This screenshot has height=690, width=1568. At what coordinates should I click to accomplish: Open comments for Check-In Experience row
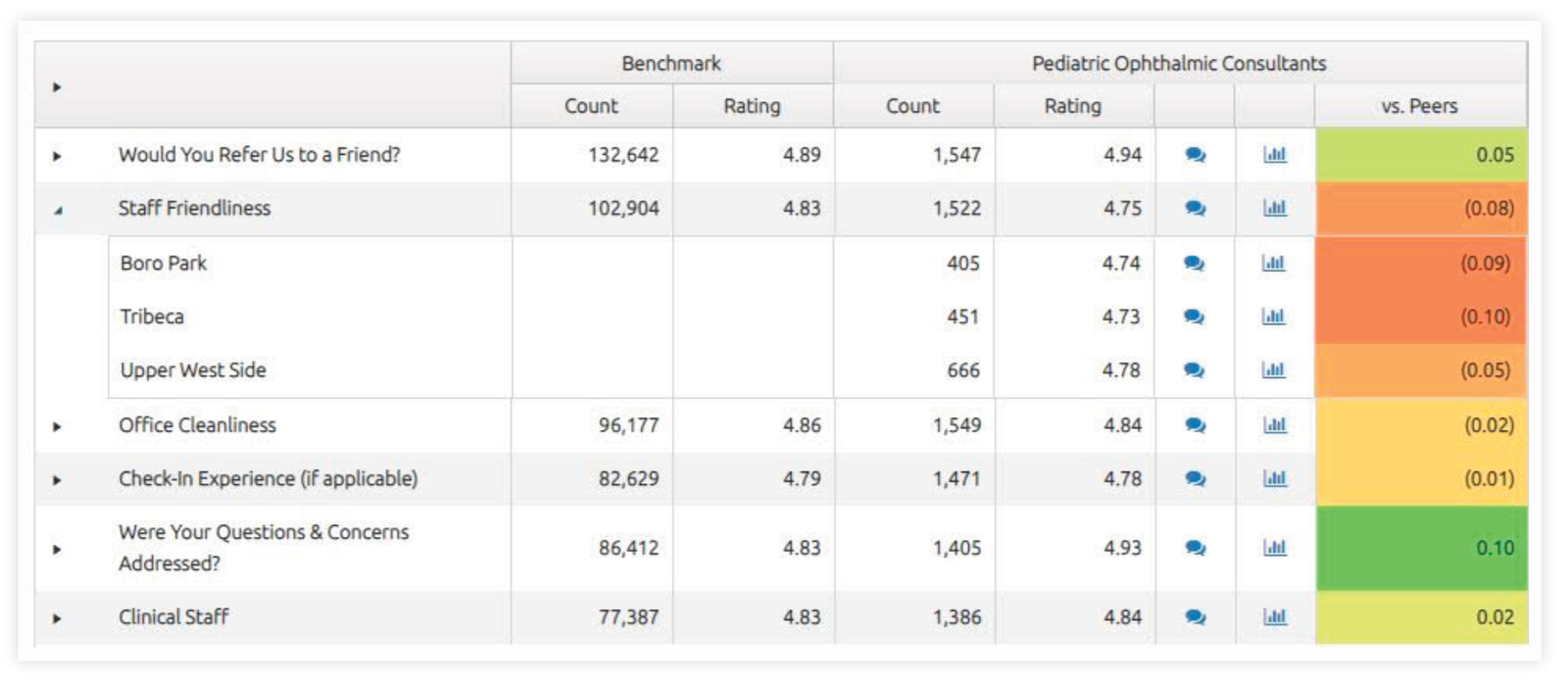[1195, 479]
